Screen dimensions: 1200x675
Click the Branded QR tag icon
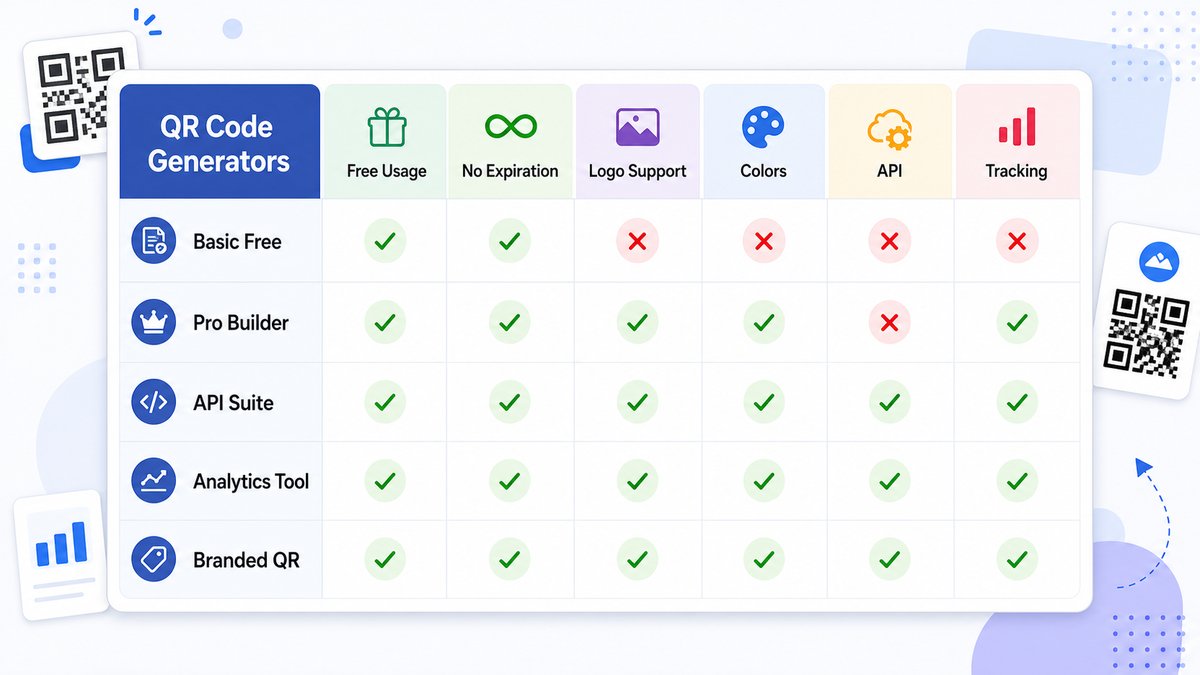coord(154,560)
